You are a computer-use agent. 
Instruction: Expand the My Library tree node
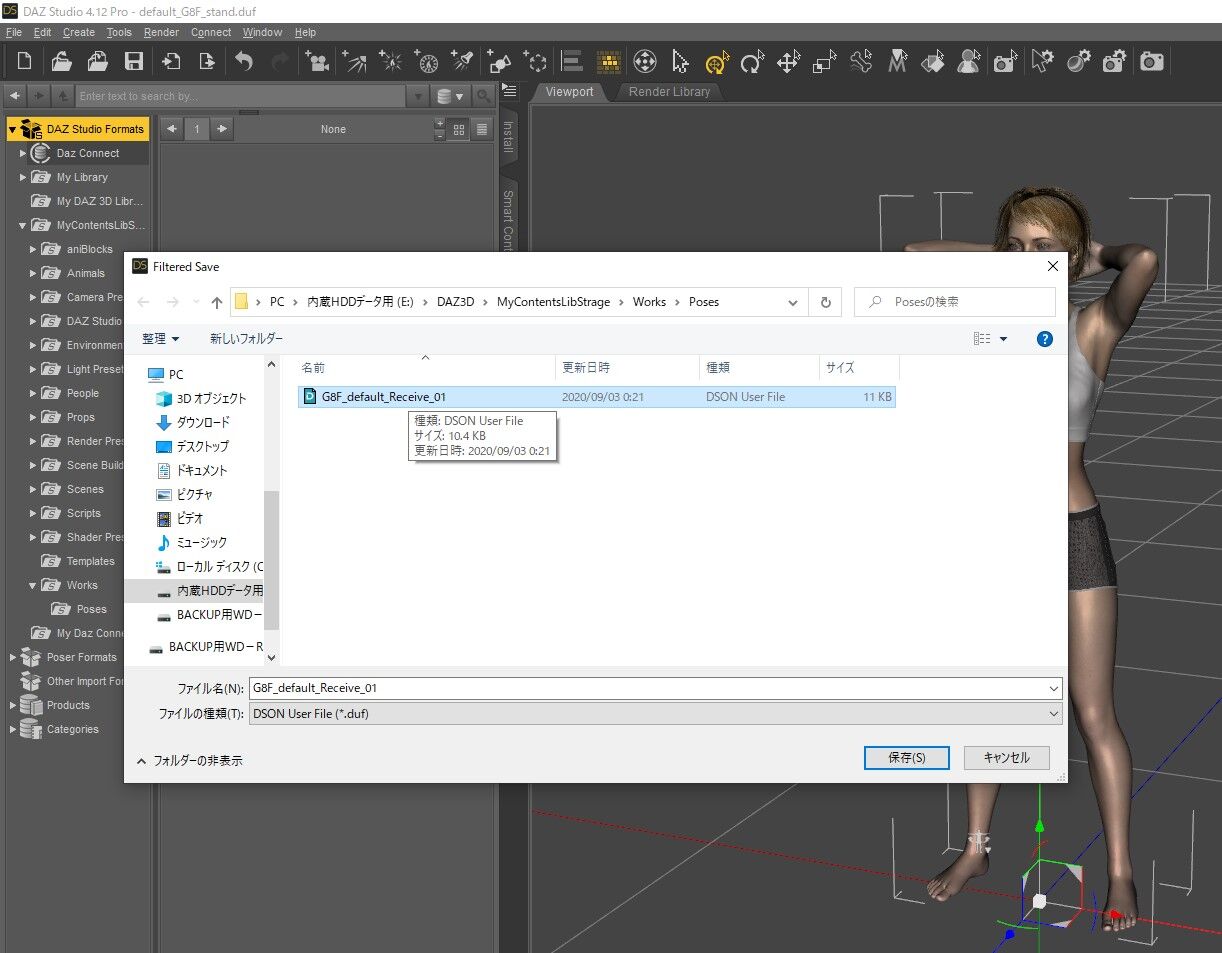[x=23, y=177]
